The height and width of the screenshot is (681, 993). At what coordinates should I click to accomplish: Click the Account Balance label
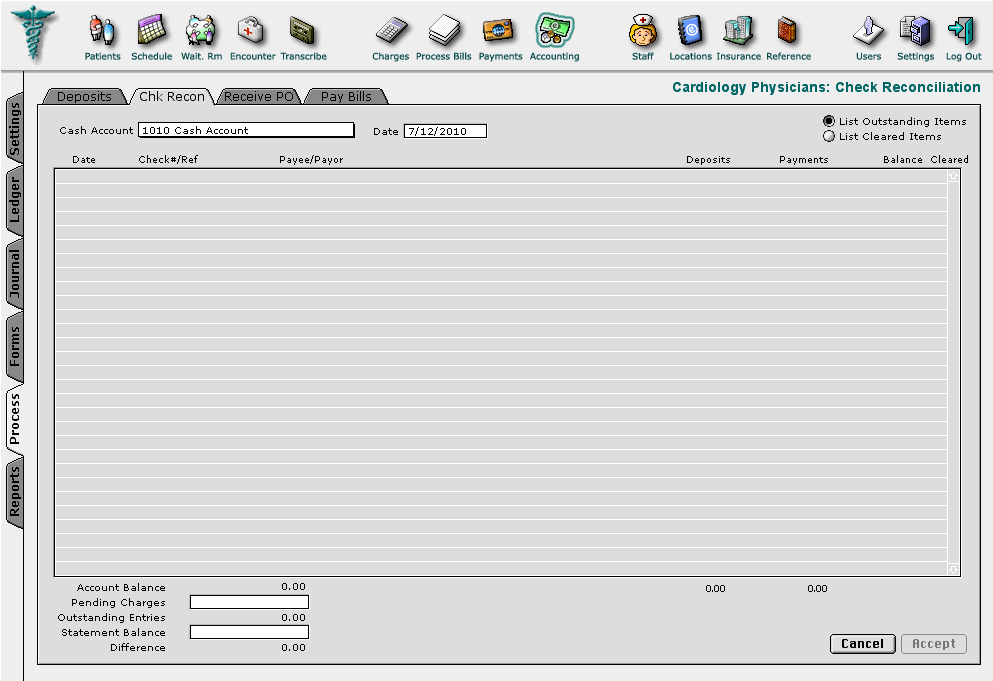click(x=121, y=587)
